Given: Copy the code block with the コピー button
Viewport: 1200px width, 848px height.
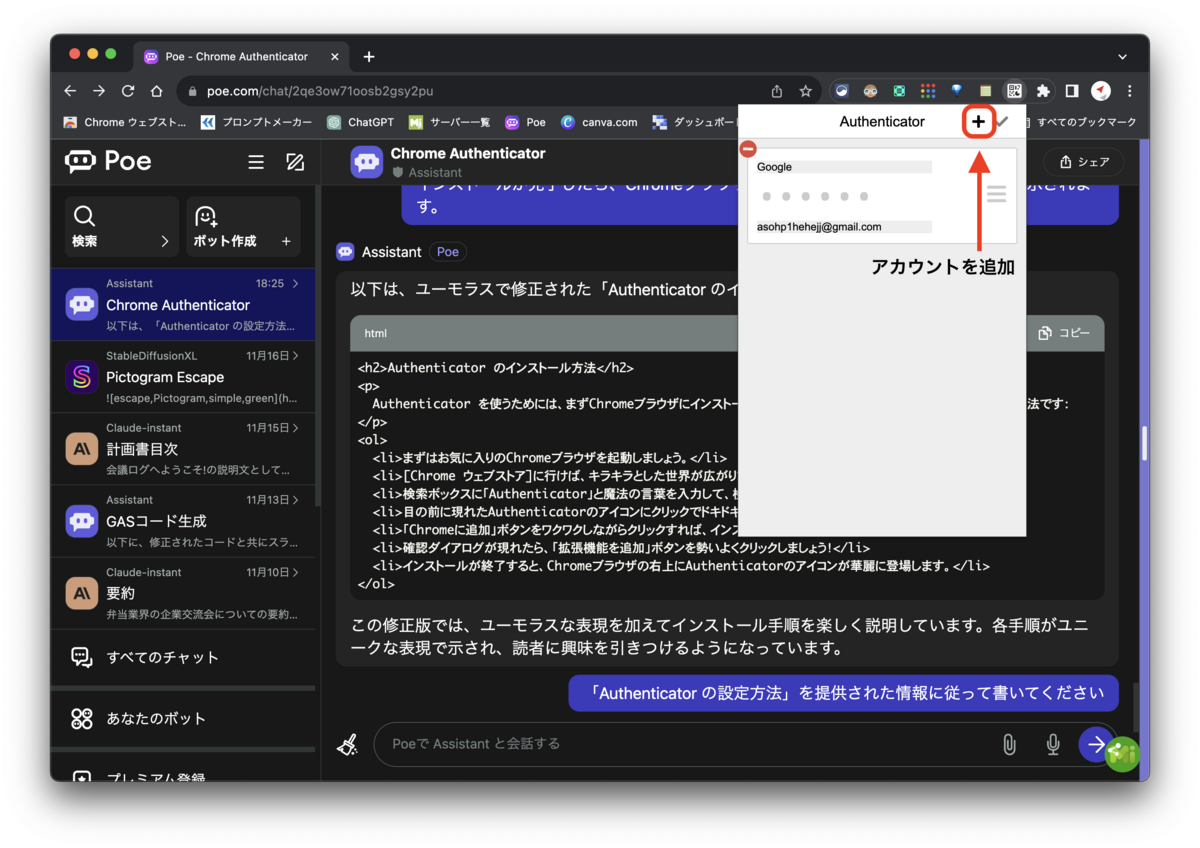Looking at the screenshot, I should click(1066, 332).
